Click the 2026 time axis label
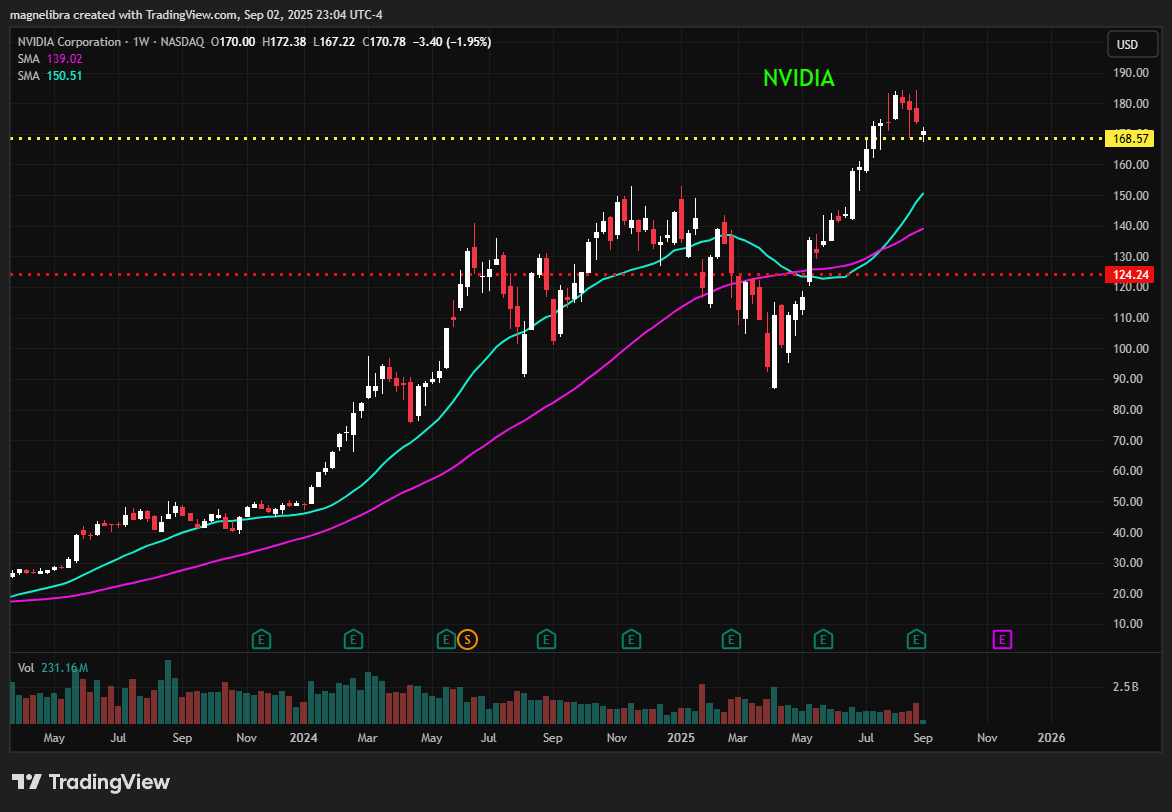The image size is (1172, 812). click(1052, 738)
